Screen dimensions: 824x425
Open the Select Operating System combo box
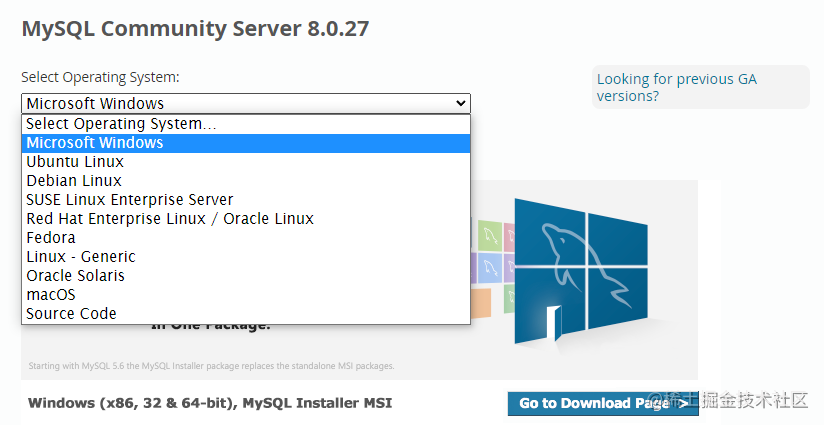tap(246, 103)
